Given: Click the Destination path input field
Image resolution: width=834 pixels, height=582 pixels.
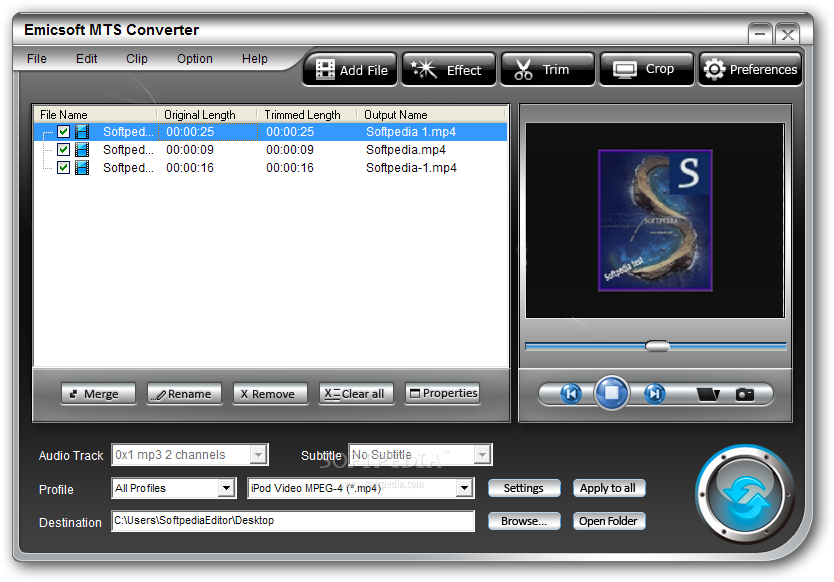Looking at the screenshot, I should tap(293, 521).
